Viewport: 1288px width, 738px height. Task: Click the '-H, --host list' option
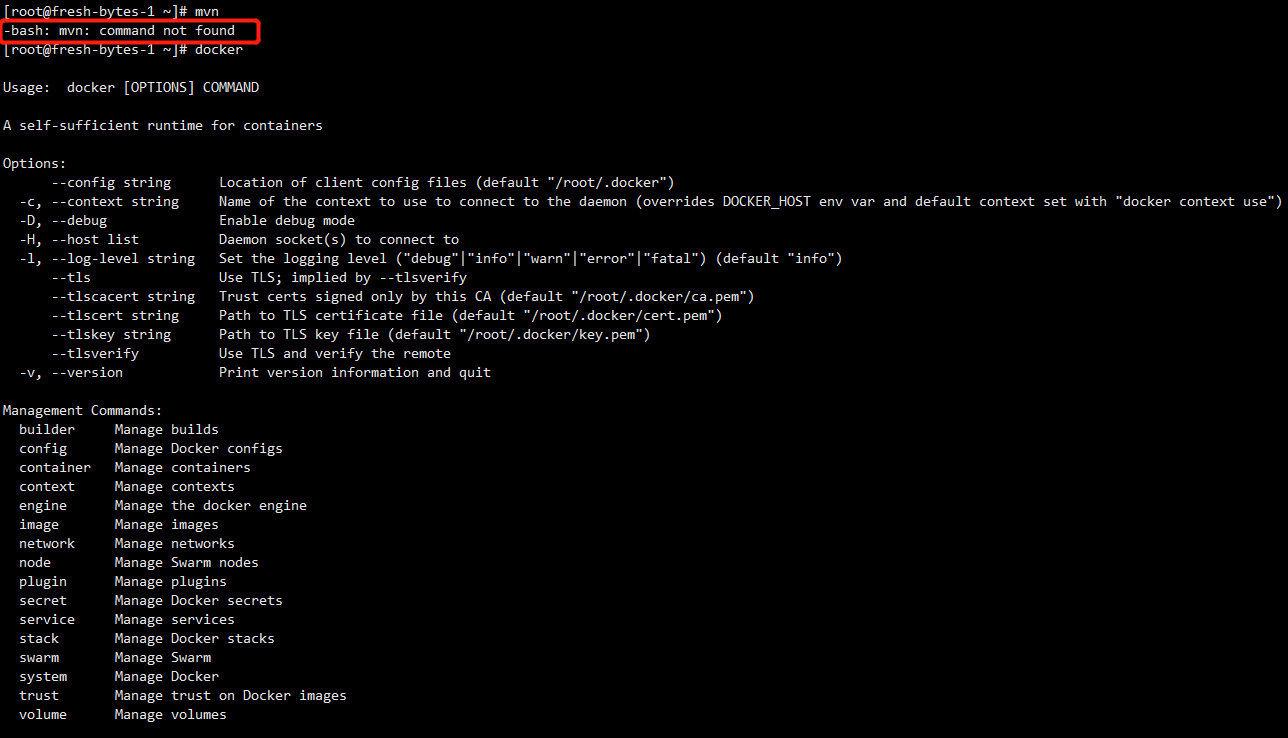[79, 240]
